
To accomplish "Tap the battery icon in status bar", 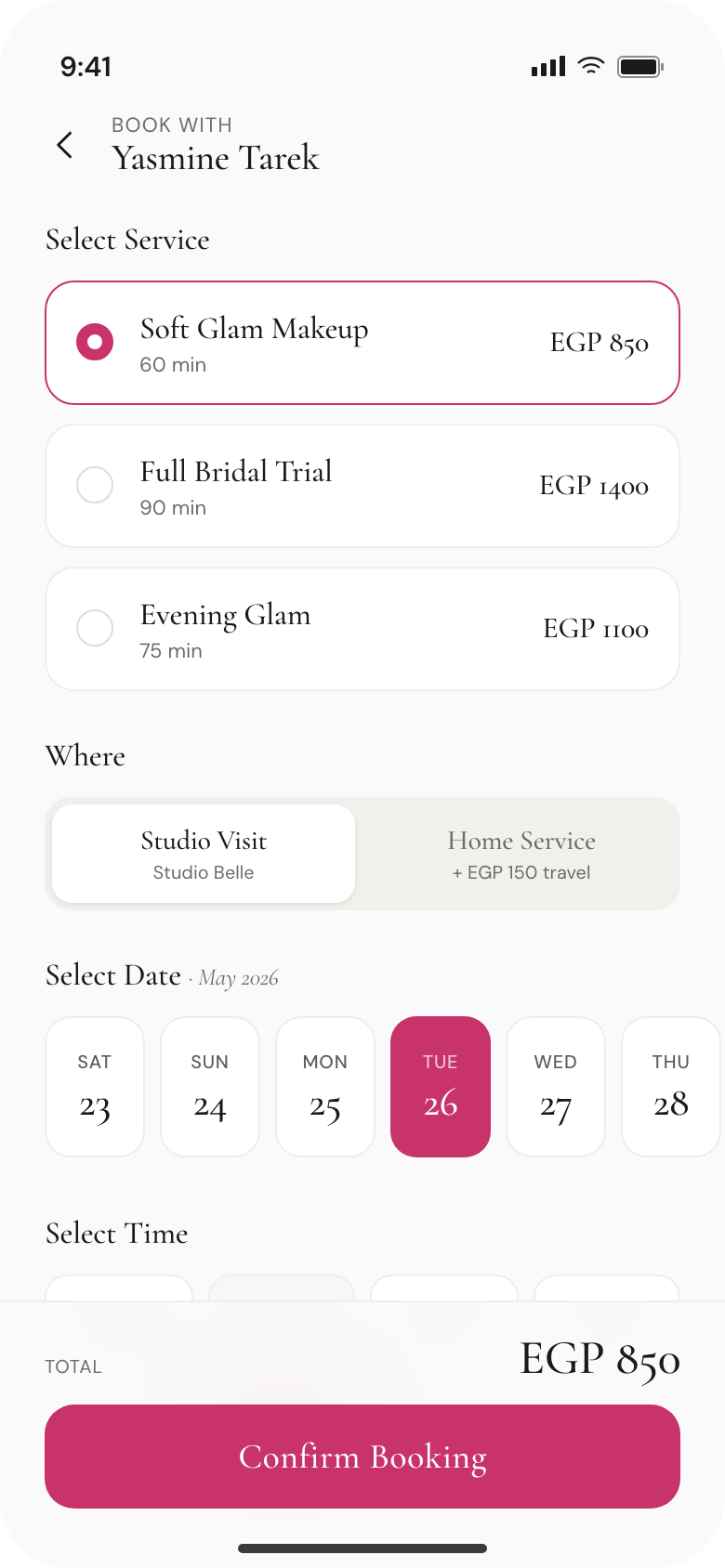I will click(x=639, y=66).
